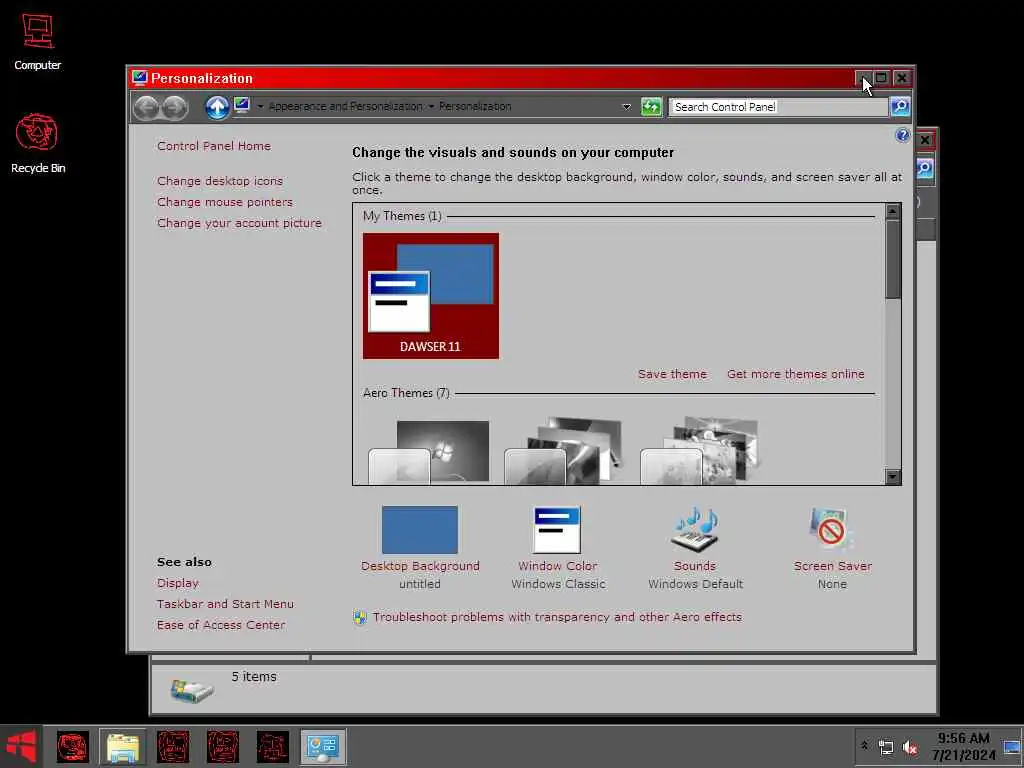Click the first red face taskbar icon

click(x=72, y=747)
